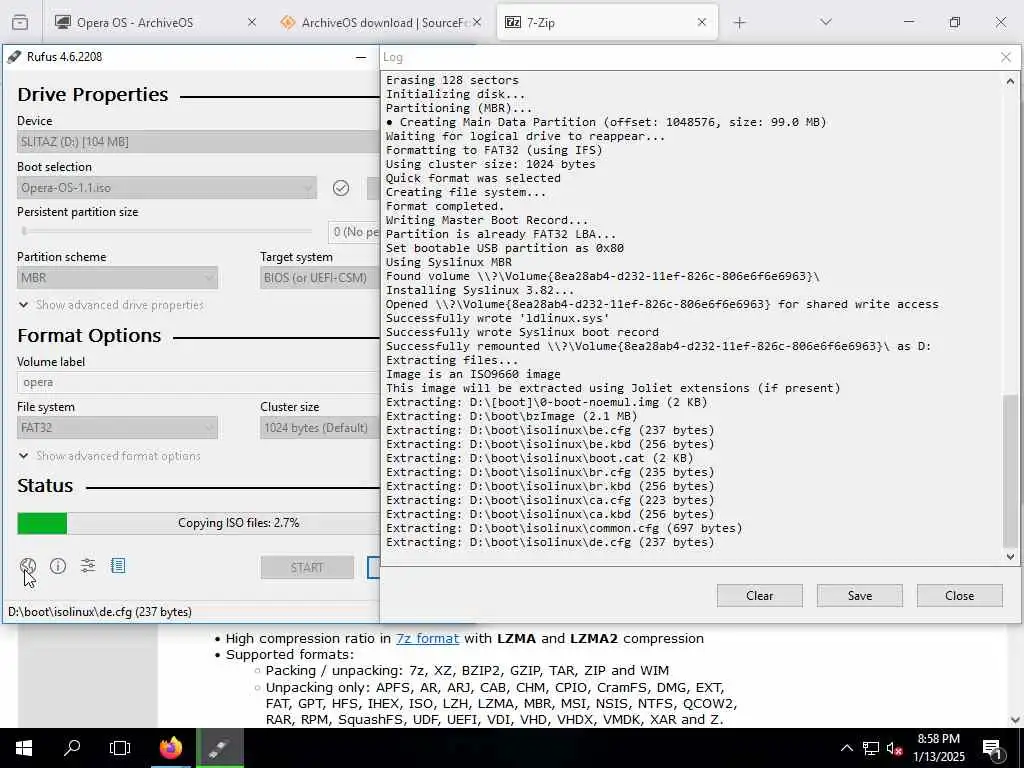Screen dimensions: 1024x768
Task: Minimize the Rufus window
Action: tap(360, 57)
